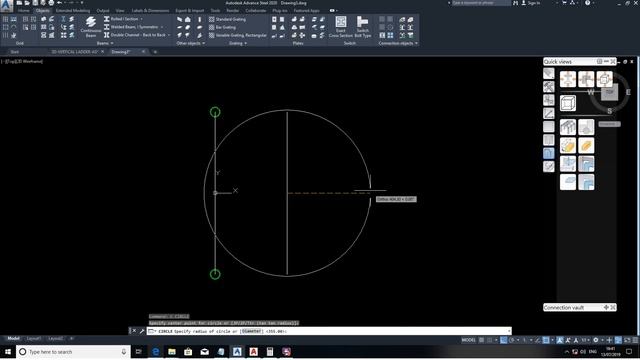Open Rolled I Section dropdown arrow
The width and height of the screenshot is (640, 360).
tap(142, 19)
